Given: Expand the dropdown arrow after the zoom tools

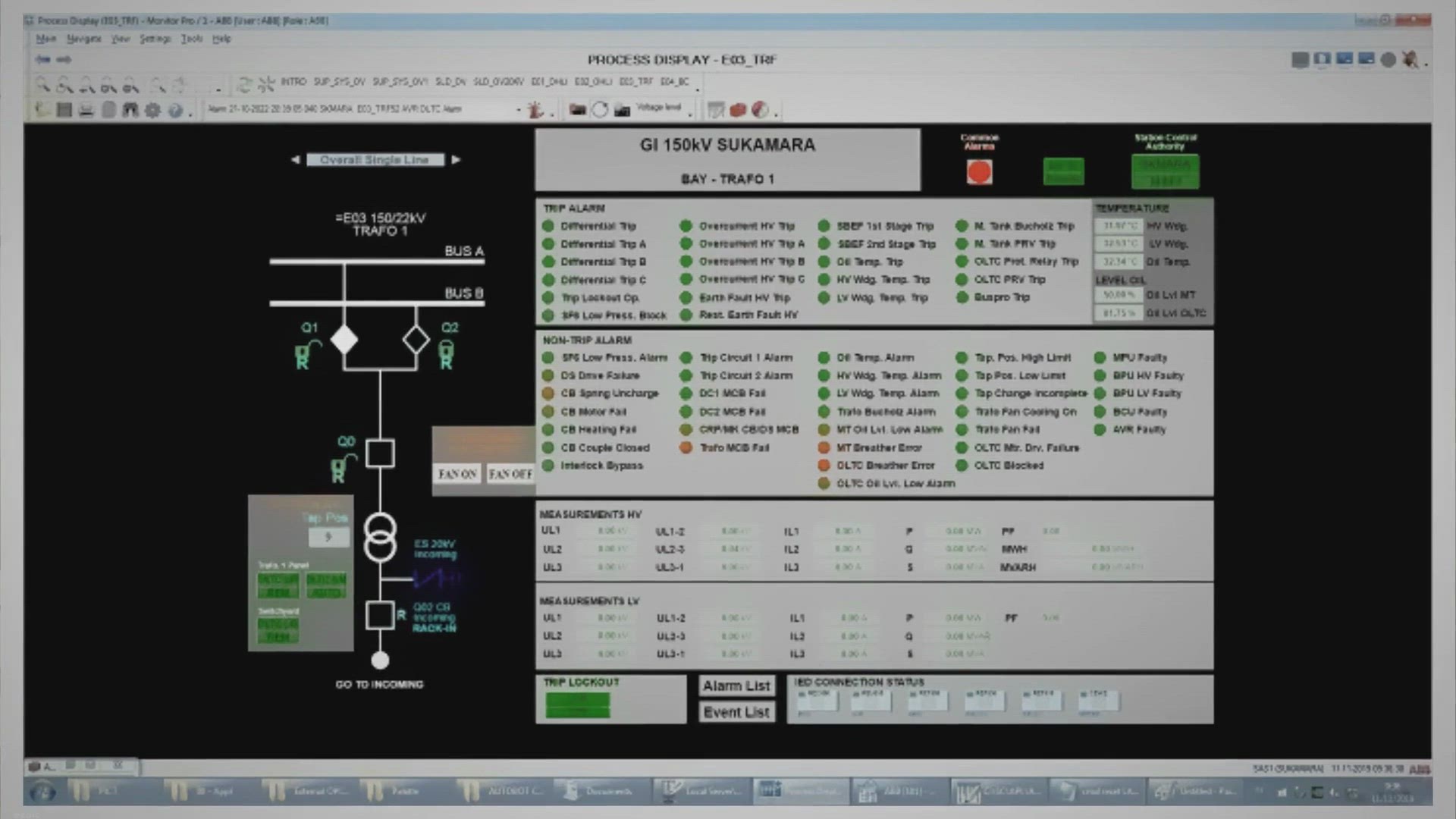Looking at the screenshot, I should [x=218, y=85].
